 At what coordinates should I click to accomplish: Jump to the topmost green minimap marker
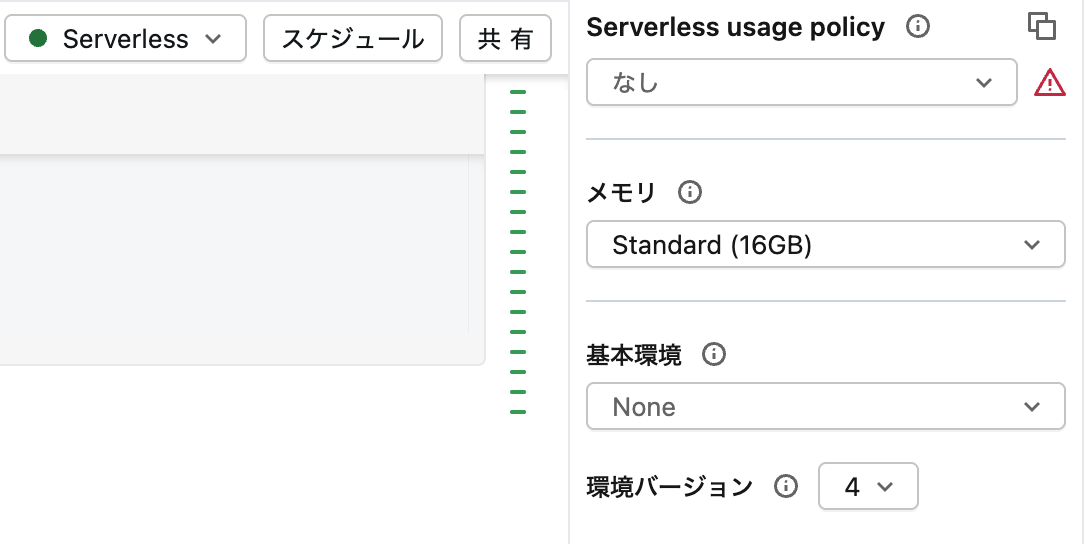coord(517,91)
